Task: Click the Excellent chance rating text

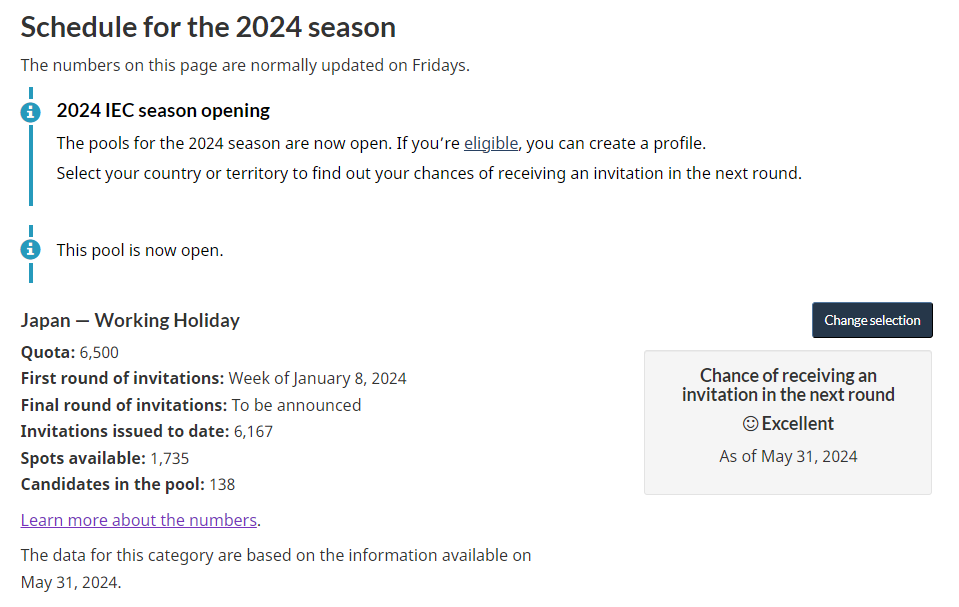Action: (x=798, y=423)
